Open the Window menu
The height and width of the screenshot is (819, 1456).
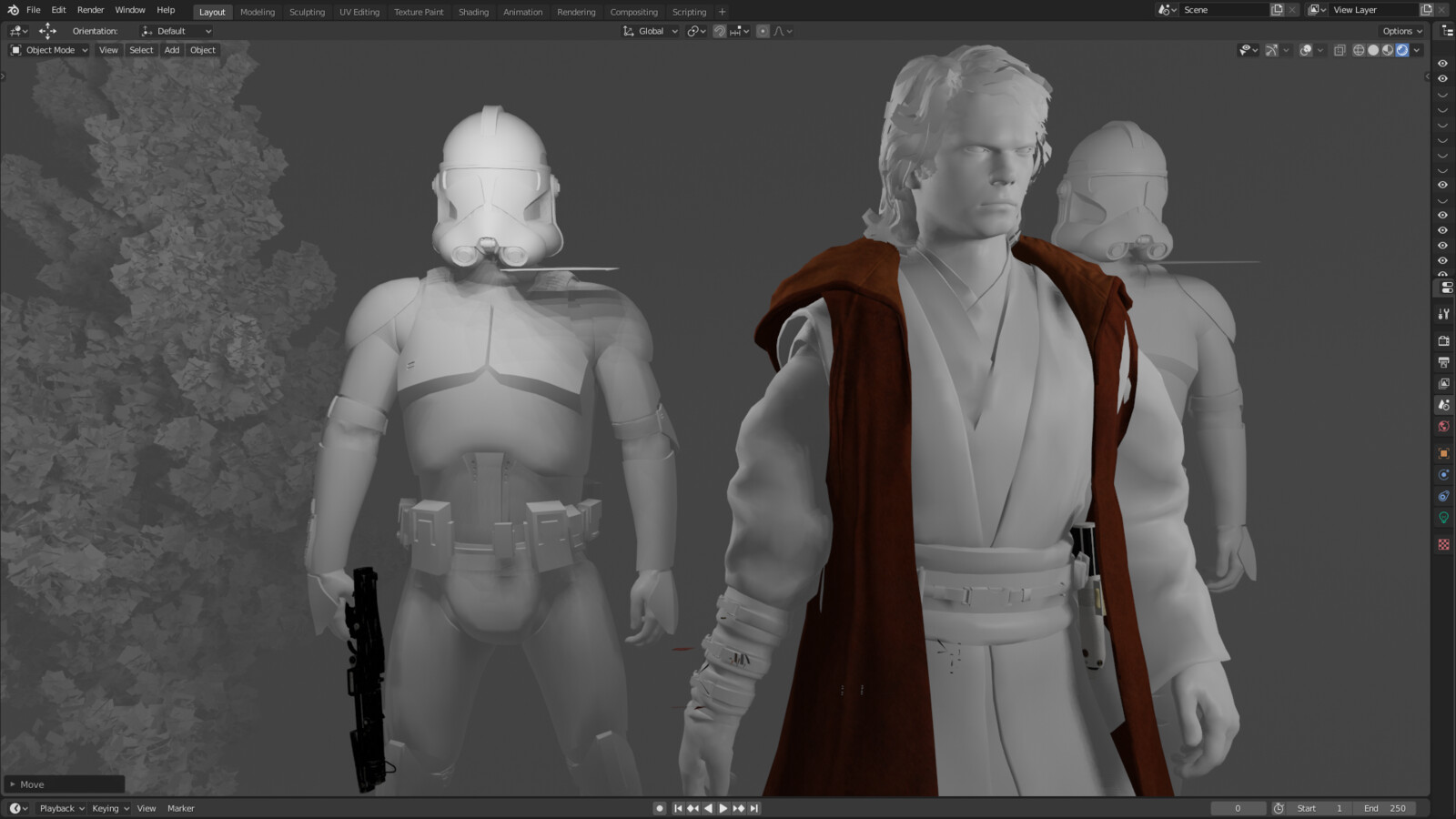click(130, 10)
